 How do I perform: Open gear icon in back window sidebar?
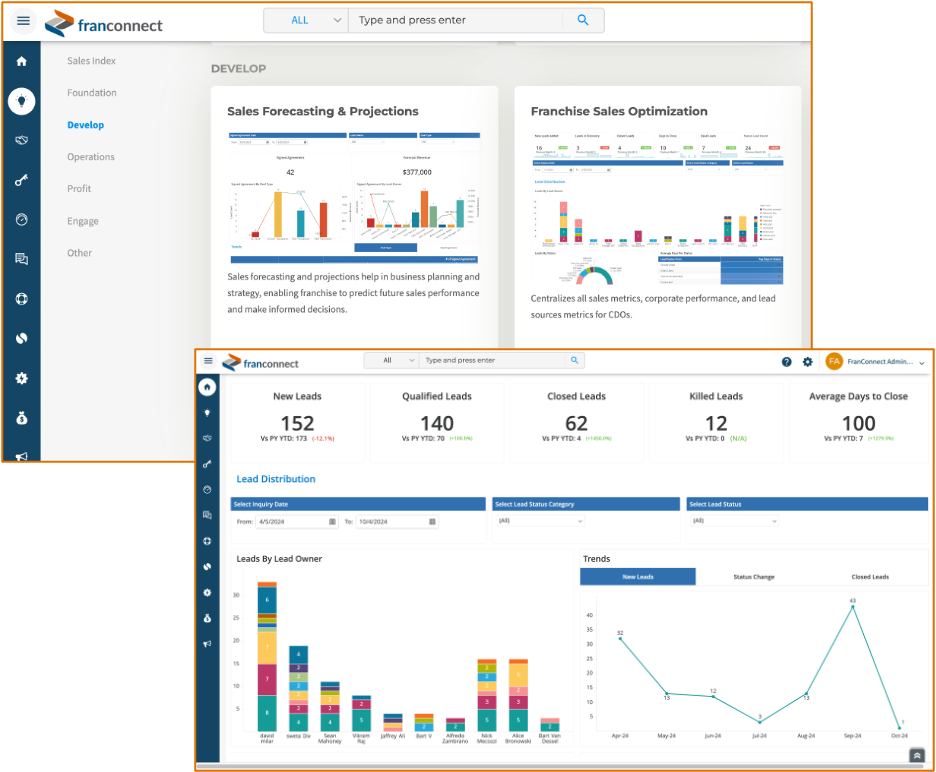(x=21, y=378)
